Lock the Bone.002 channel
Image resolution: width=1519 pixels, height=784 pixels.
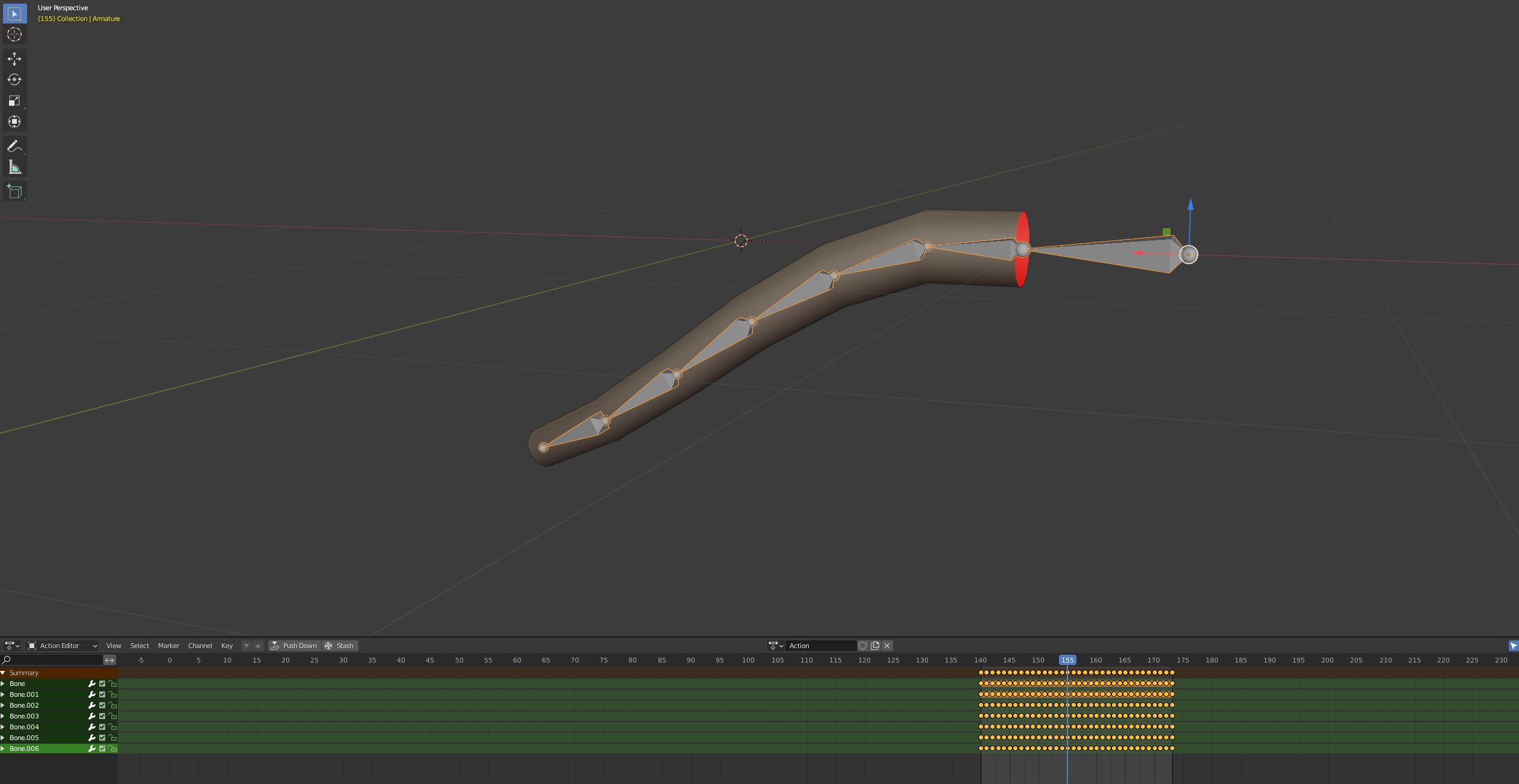112,705
